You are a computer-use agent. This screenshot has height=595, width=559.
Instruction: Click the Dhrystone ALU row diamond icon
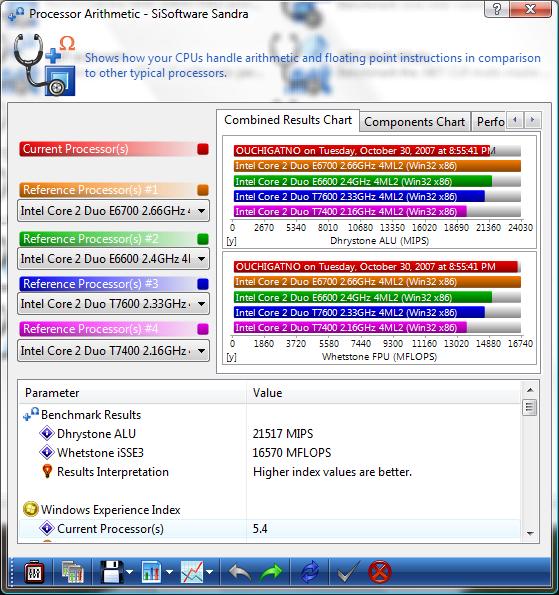47,433
